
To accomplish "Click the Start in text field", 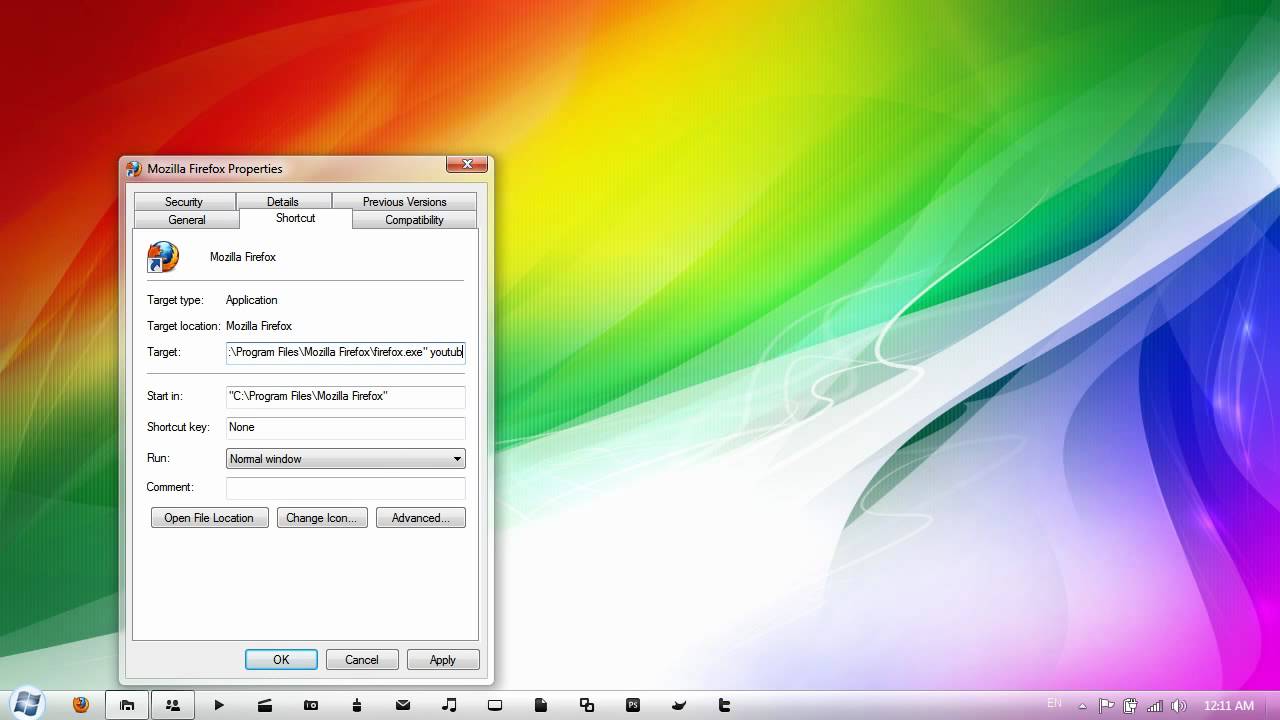I will click(346, 396).
